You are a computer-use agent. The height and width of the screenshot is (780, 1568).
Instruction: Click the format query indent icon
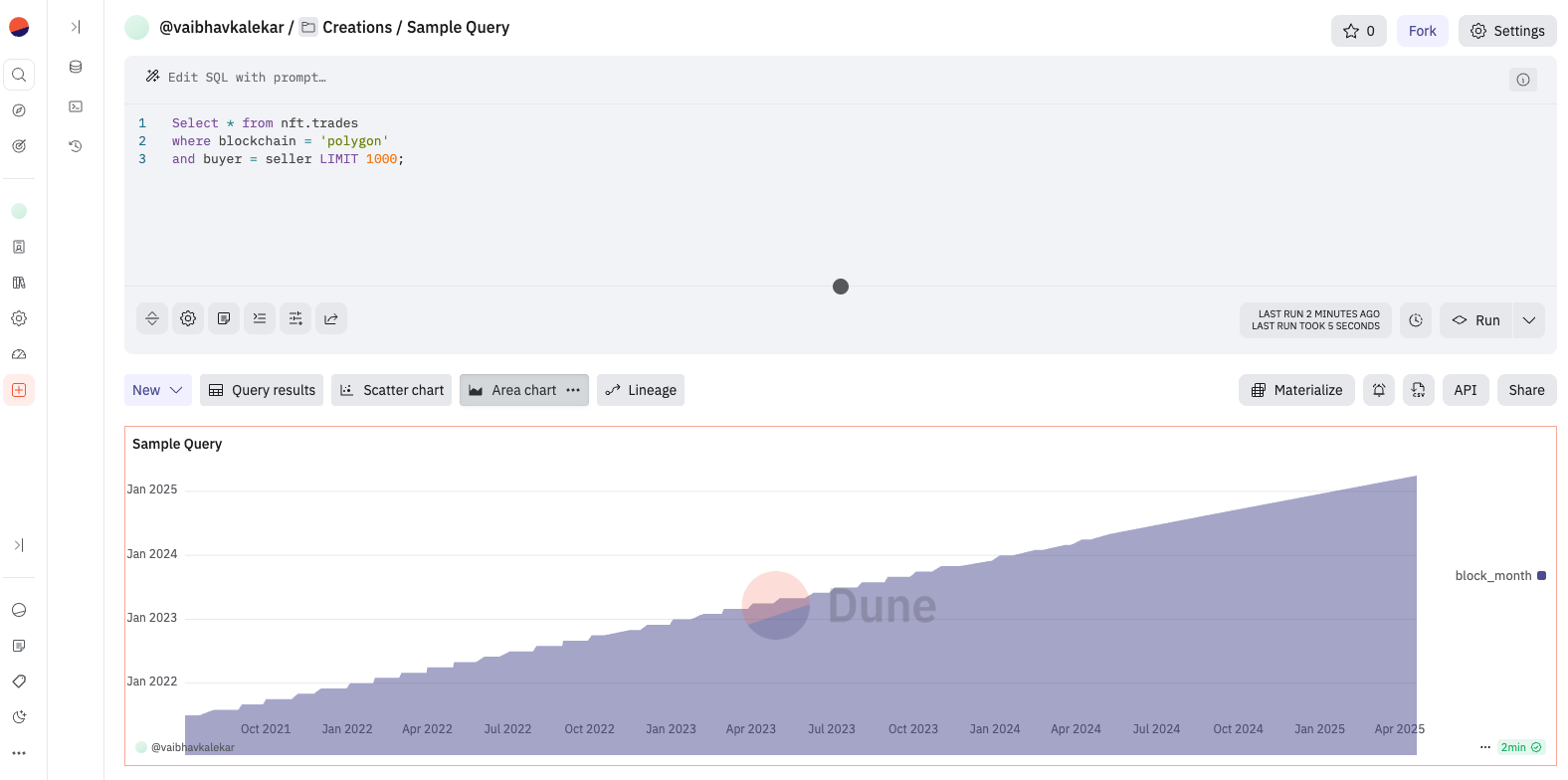(260, 318)
